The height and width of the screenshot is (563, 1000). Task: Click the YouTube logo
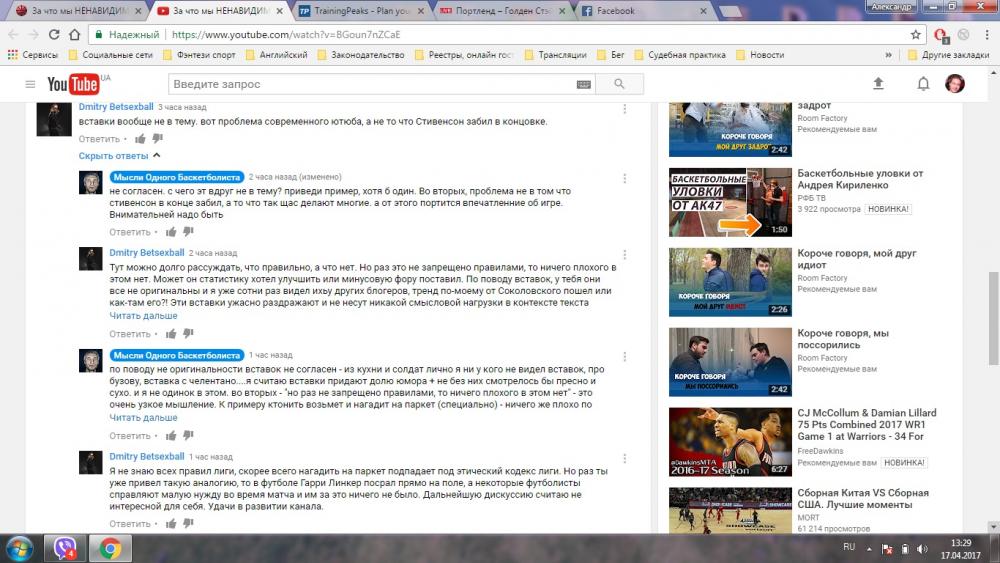pos(73,84)
